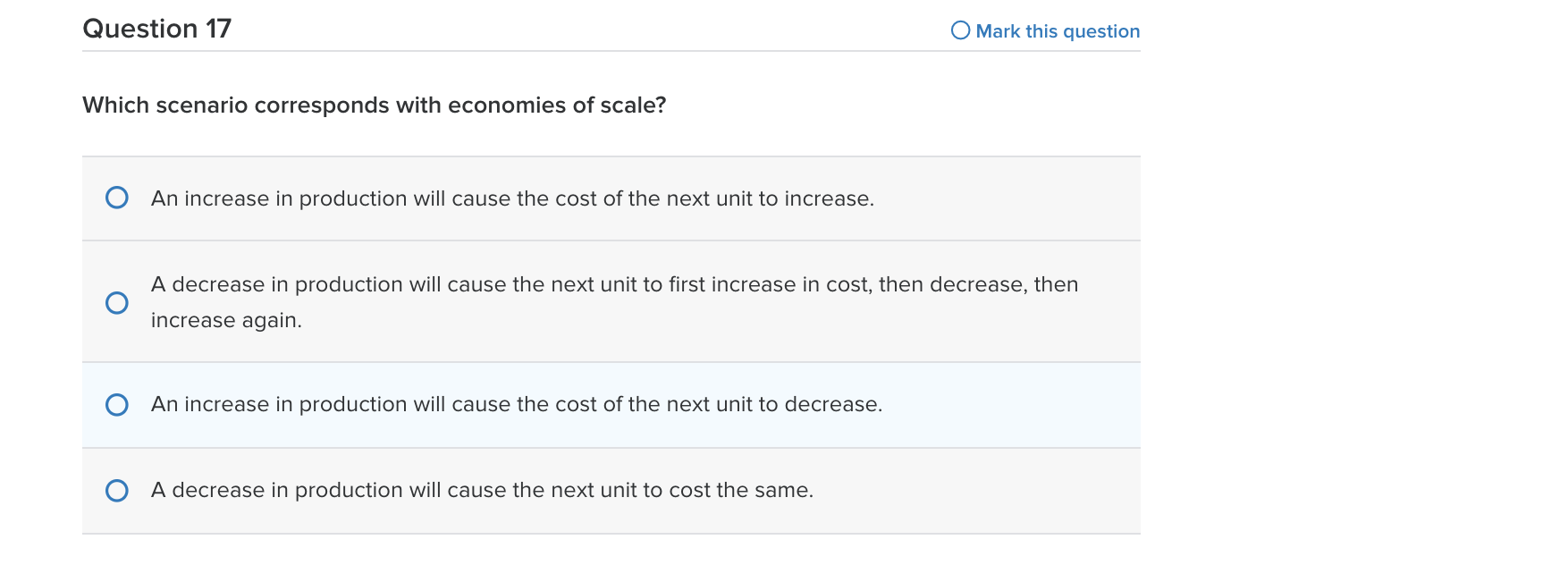Click the radio icon beside first option

click(117, 198)
